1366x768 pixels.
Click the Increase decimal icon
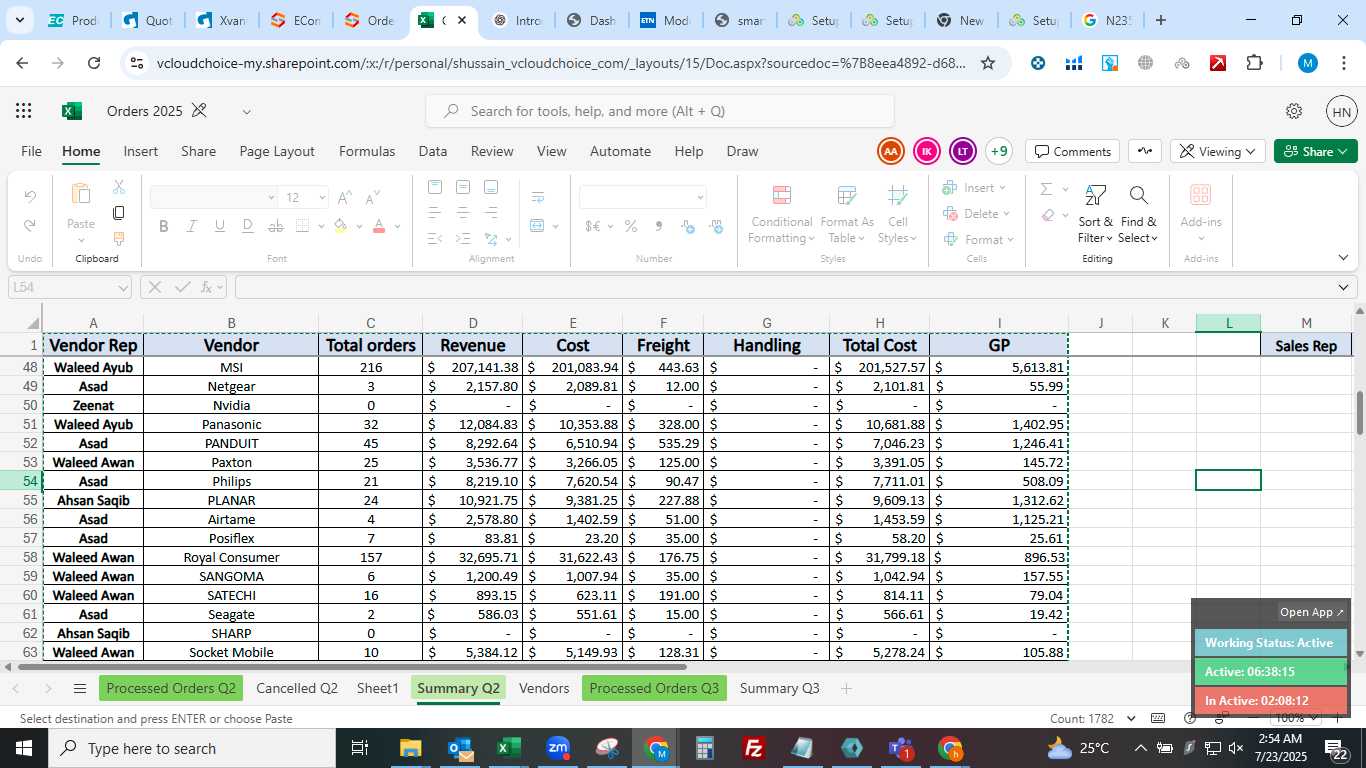point(688,227)
